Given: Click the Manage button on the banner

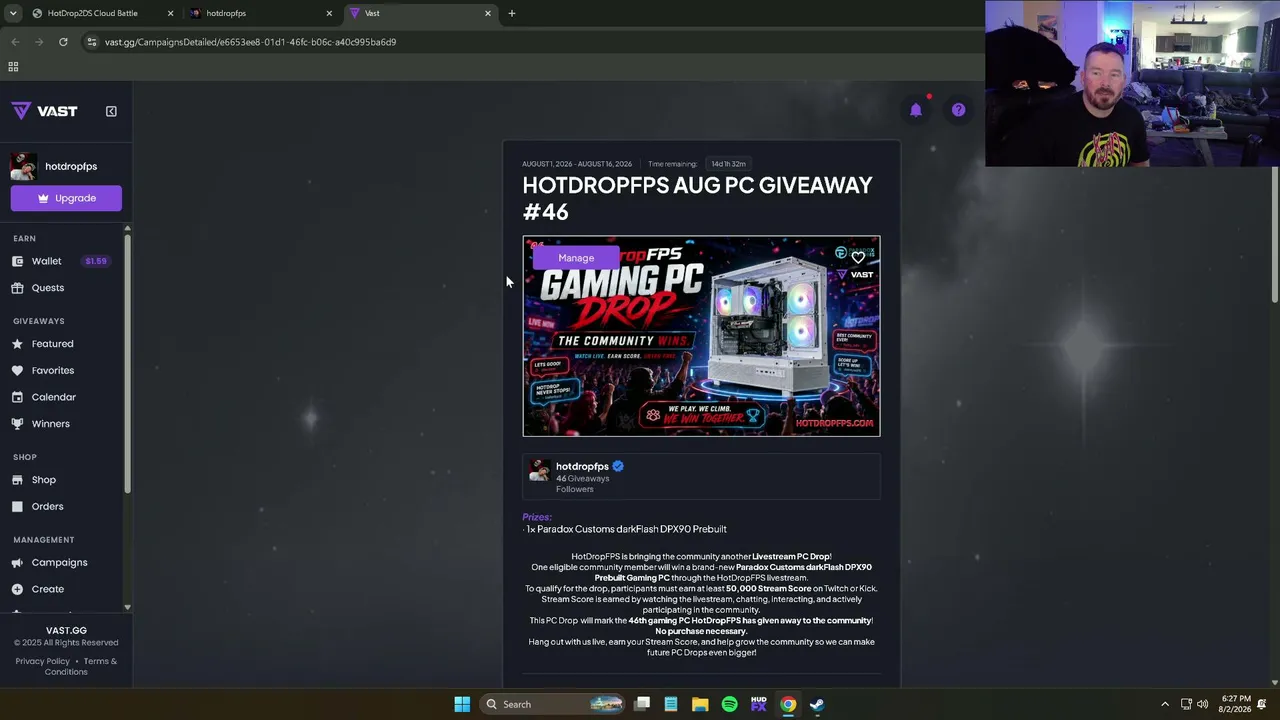Looking at the screenshot, I should (576, 258).
